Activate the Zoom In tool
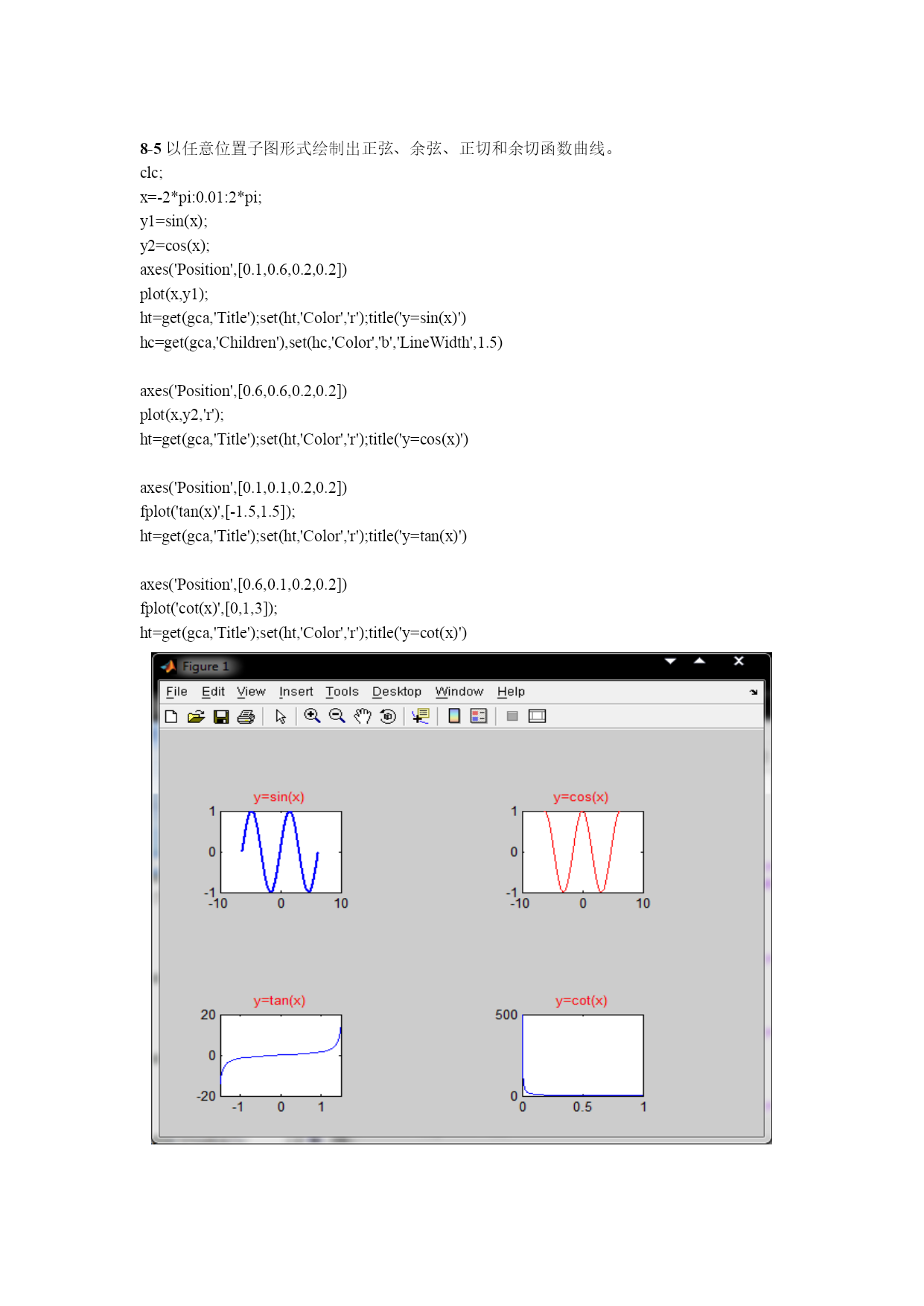924x1306 pixels. point(313,716)
